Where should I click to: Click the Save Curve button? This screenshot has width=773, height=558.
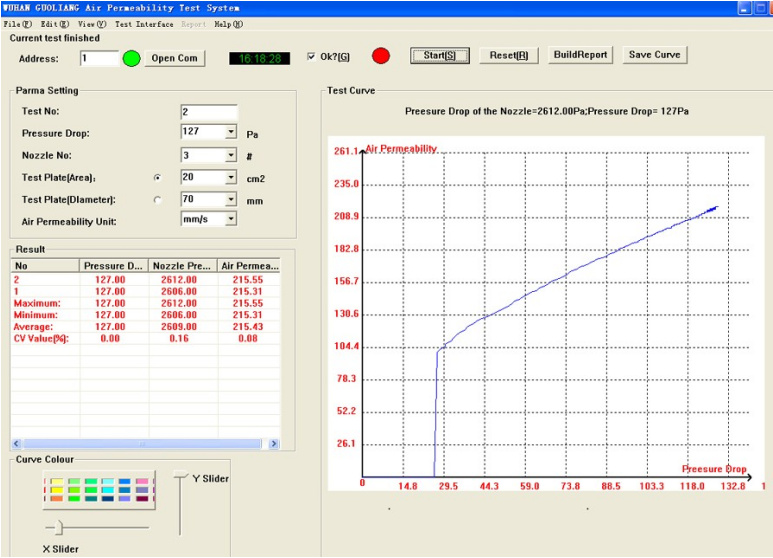[x=655, y=55]
